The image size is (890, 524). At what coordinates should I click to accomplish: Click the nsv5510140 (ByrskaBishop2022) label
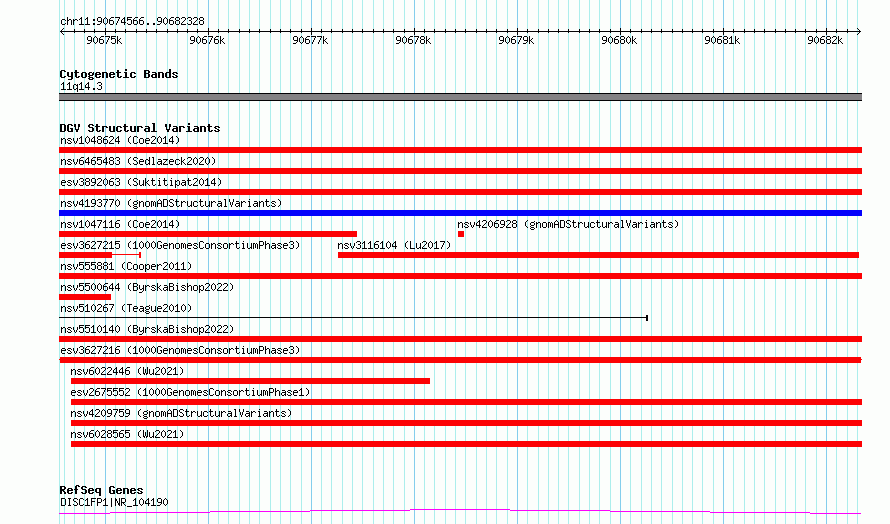click(147, 329)
